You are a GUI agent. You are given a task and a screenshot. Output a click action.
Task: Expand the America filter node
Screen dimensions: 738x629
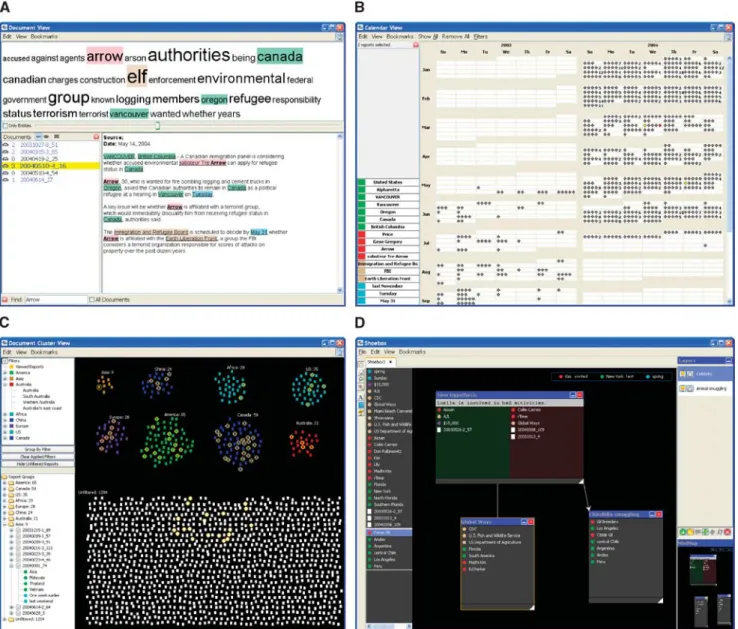point(5,373)
